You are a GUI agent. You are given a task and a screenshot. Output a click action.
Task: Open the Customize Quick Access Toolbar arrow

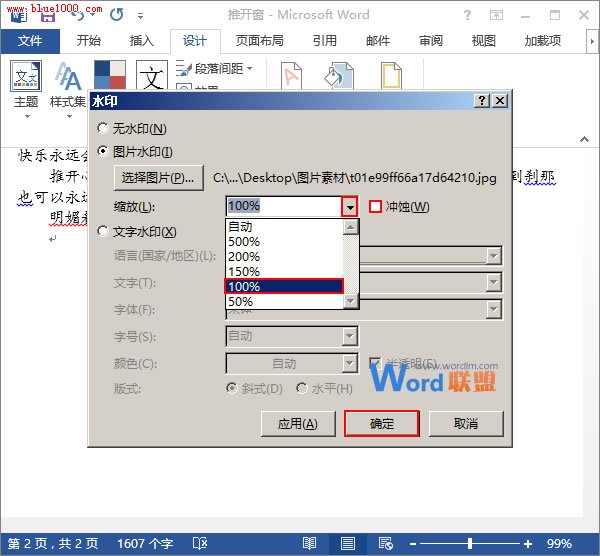point(140,16)
